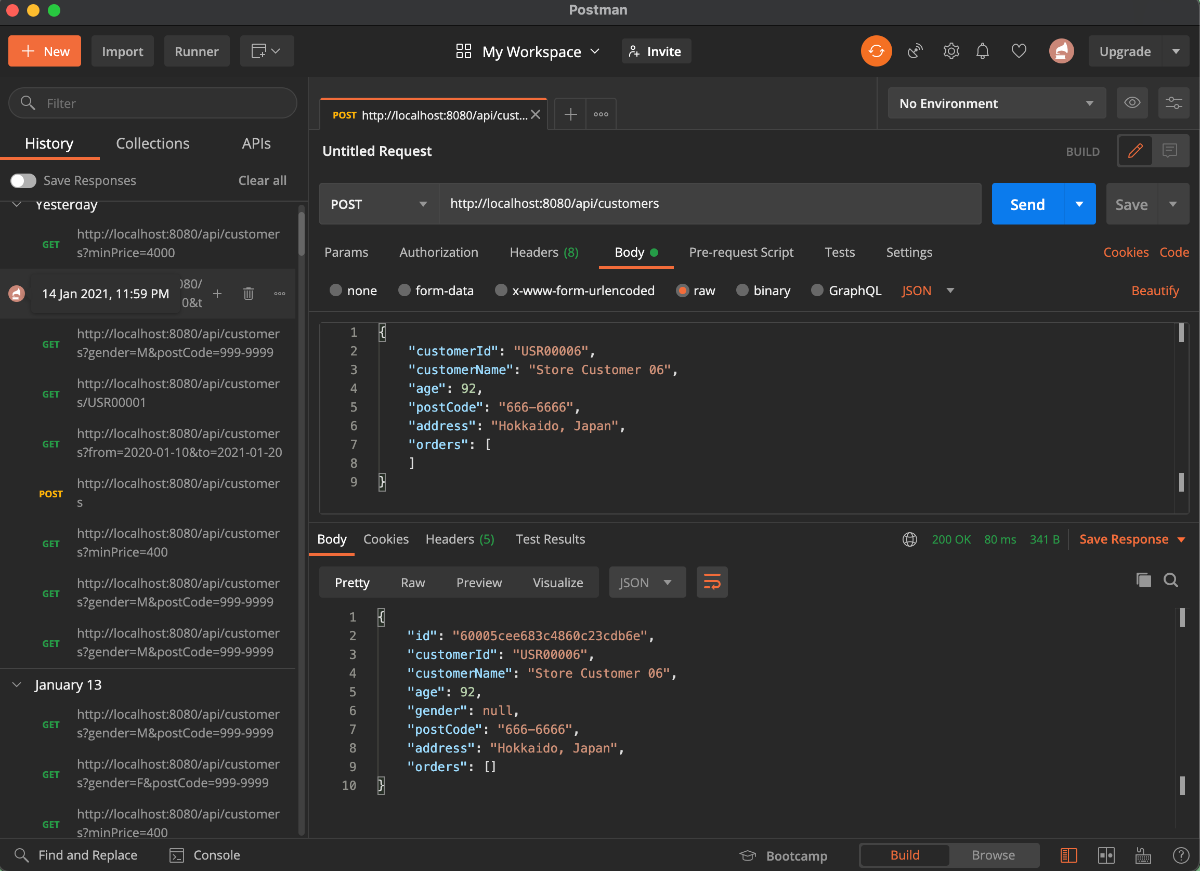Select the form-data body radio
The height and width of the screenshot is (871, 1200).
click(405, 290)
